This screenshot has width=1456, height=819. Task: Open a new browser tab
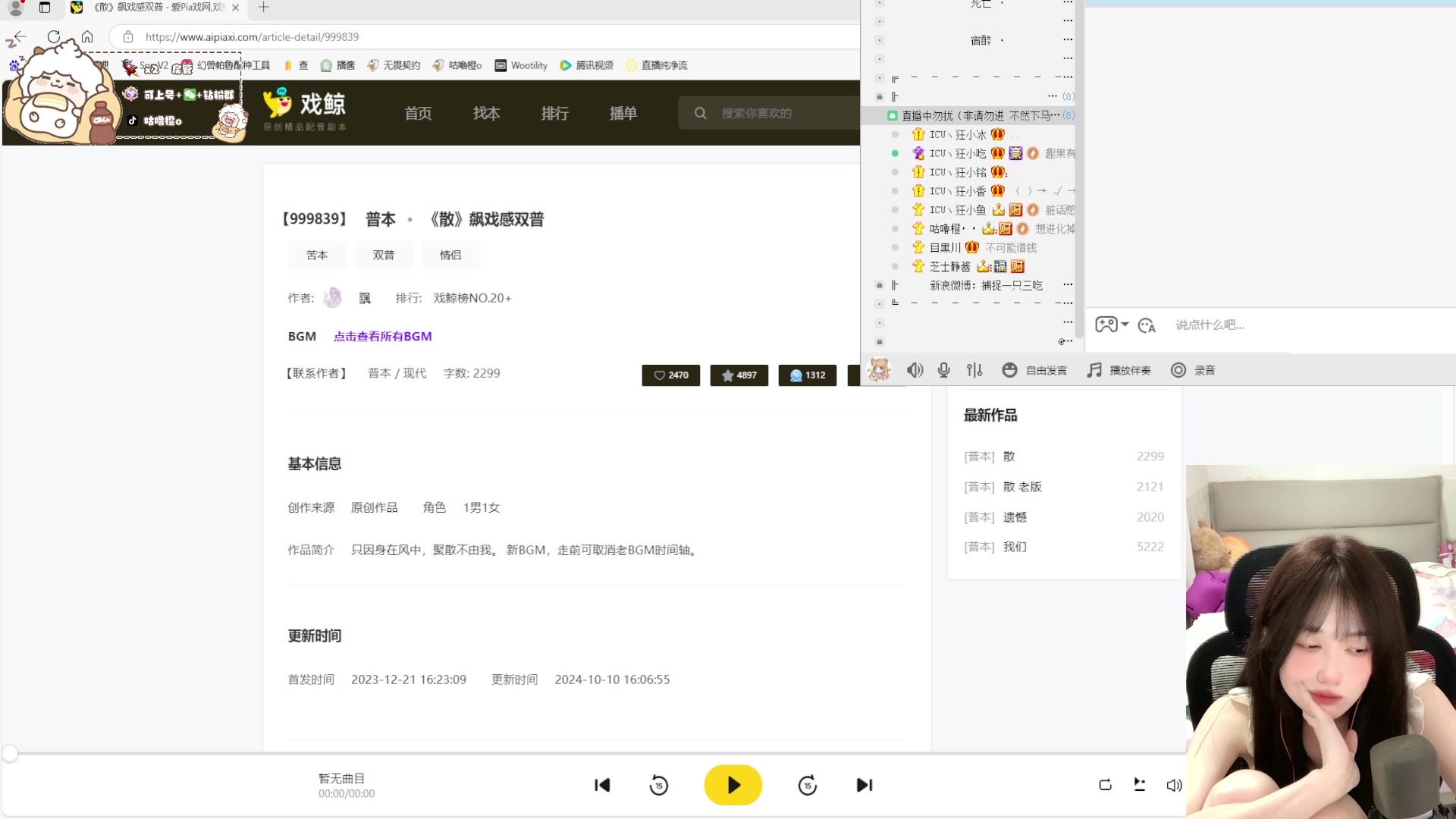263,7
